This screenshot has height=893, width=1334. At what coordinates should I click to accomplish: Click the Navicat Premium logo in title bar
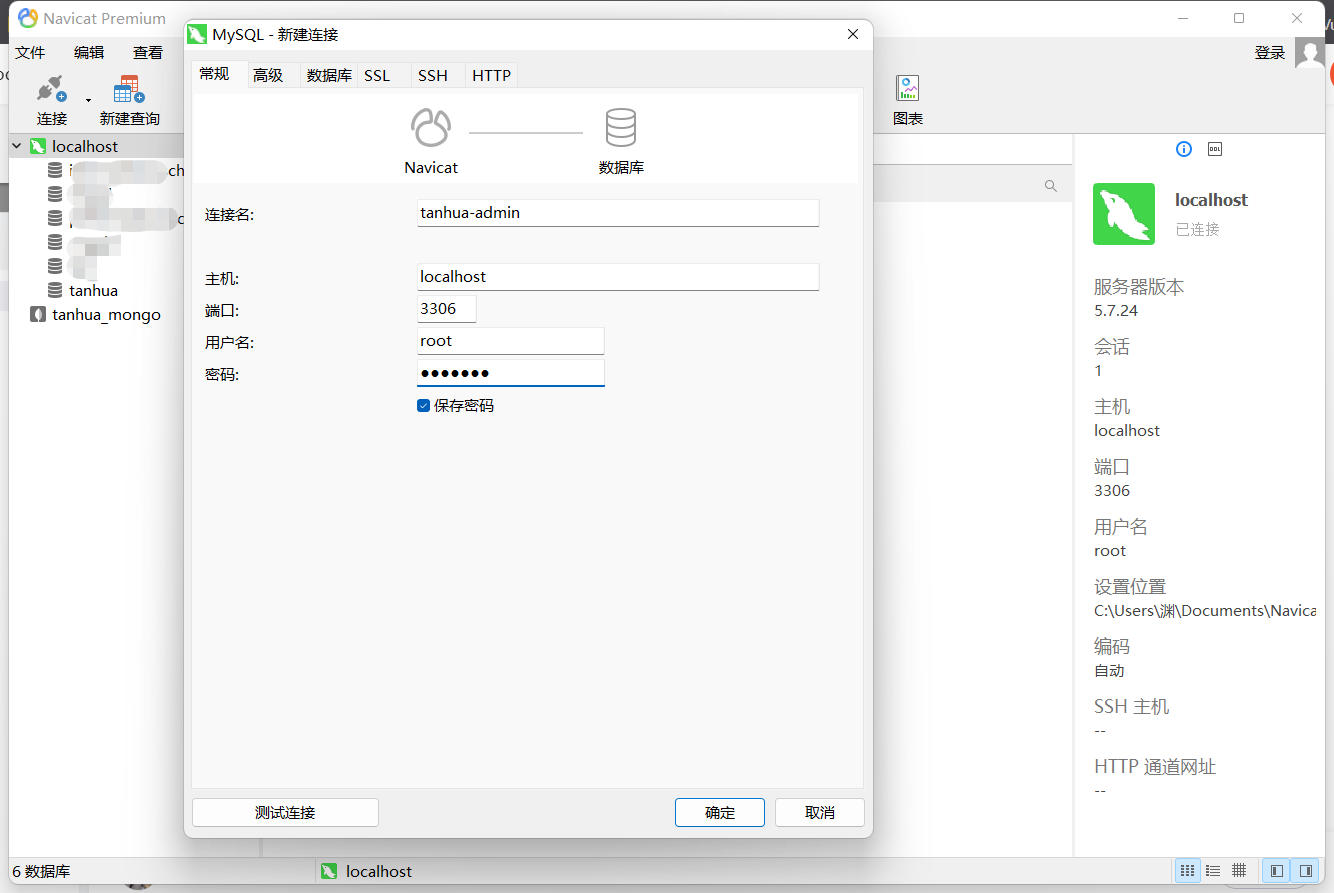click(29, 18)
